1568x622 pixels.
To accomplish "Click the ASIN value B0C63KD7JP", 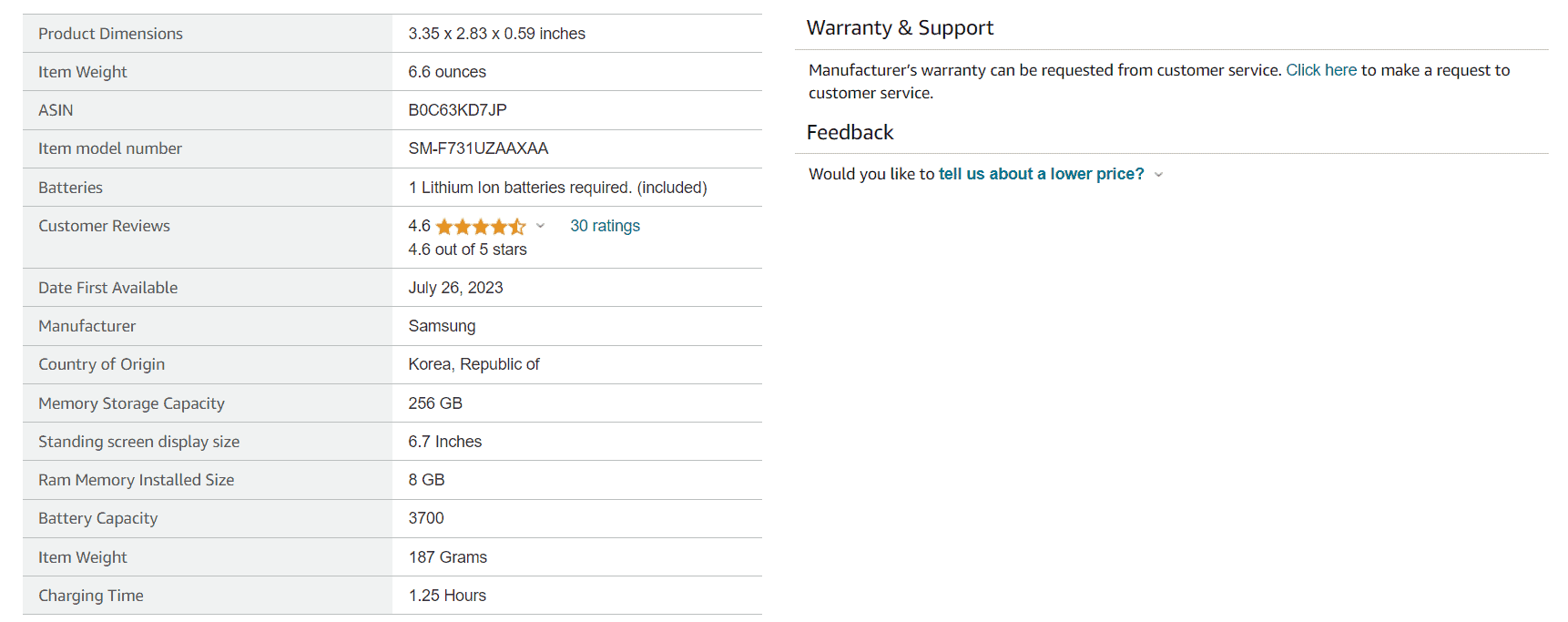I will [x=457, y=110].
